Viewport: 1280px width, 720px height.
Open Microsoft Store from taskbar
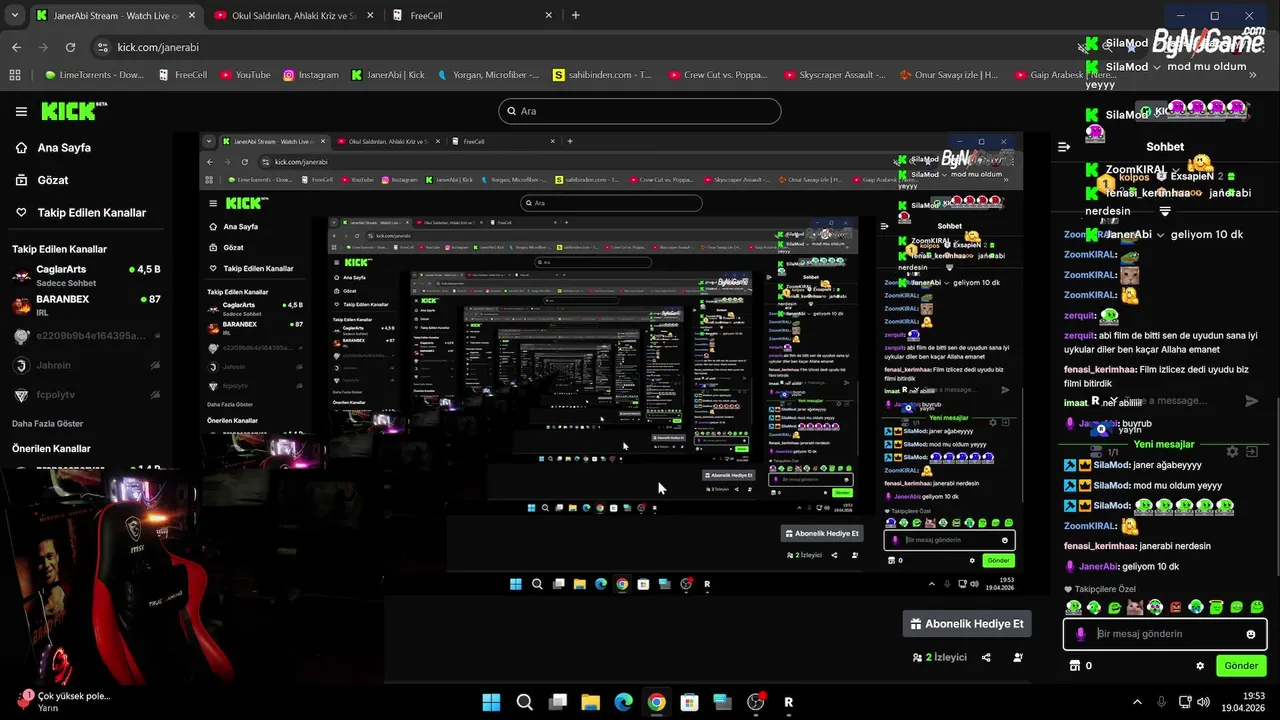click(x=689, y=702)
